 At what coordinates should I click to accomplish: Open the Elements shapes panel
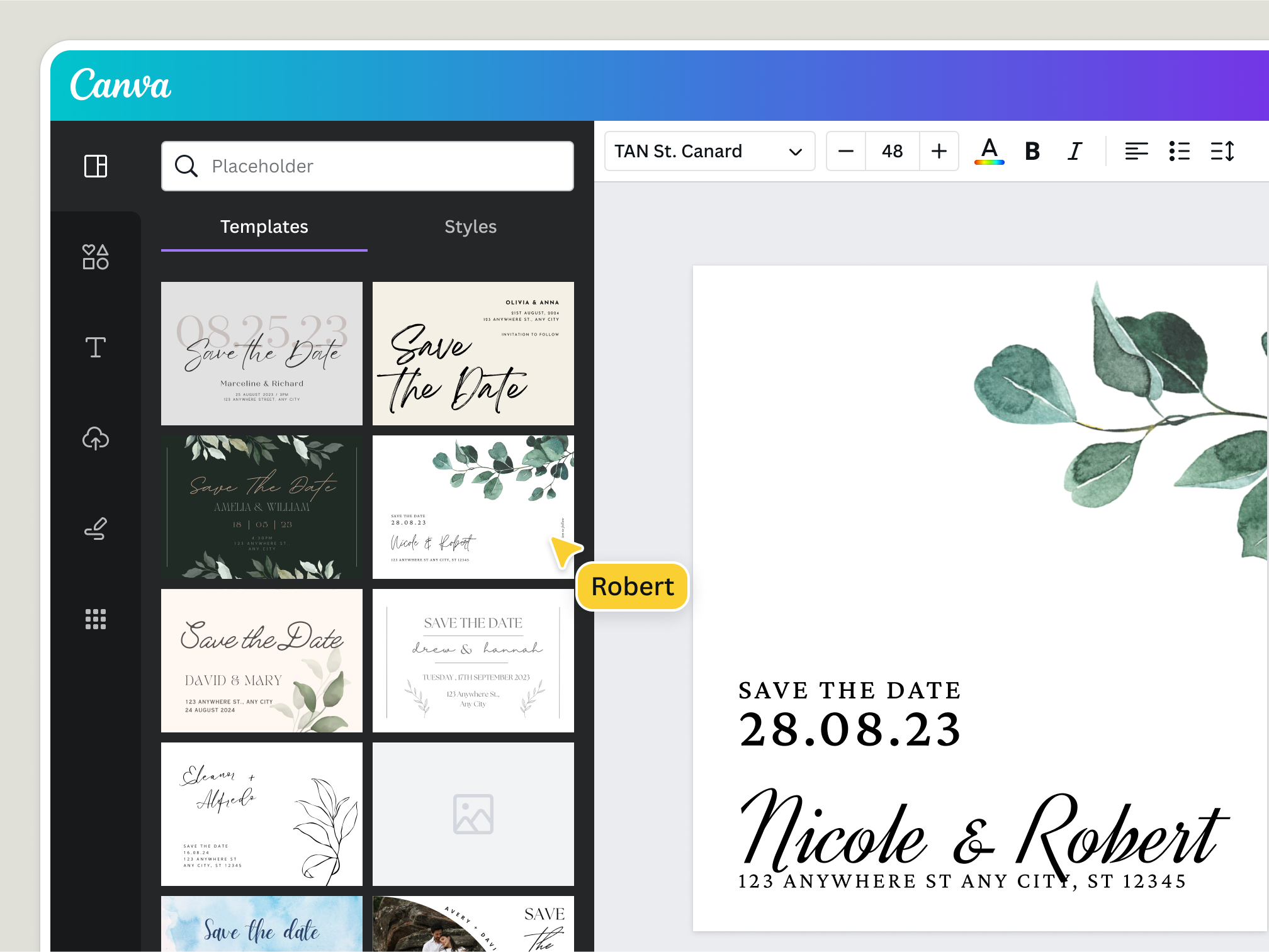coord(96,257)
